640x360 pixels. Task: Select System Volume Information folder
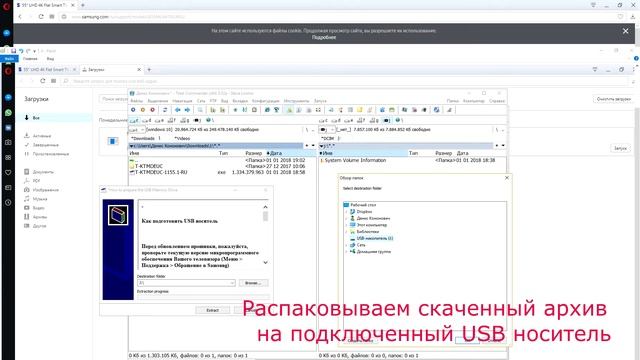point(355,160)
